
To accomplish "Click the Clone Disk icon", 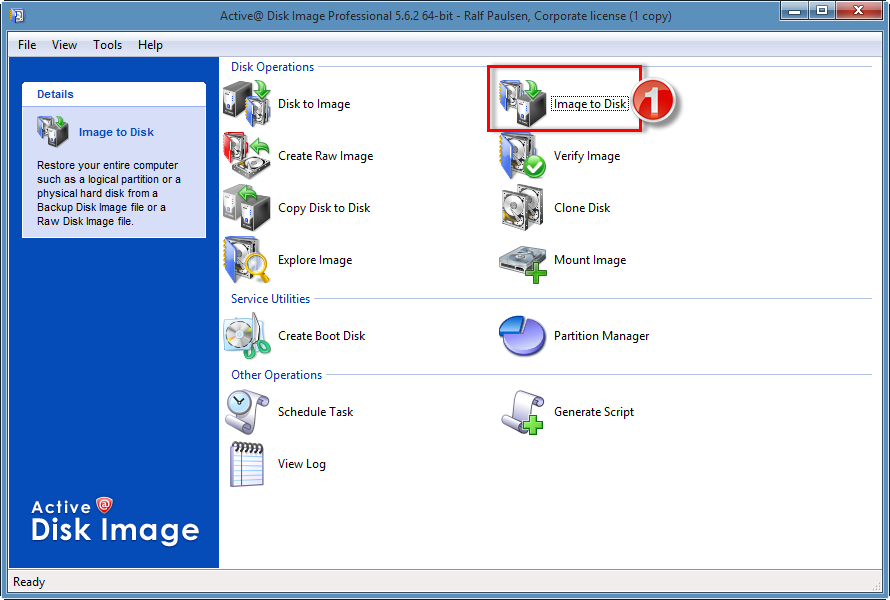I will 522,208.
